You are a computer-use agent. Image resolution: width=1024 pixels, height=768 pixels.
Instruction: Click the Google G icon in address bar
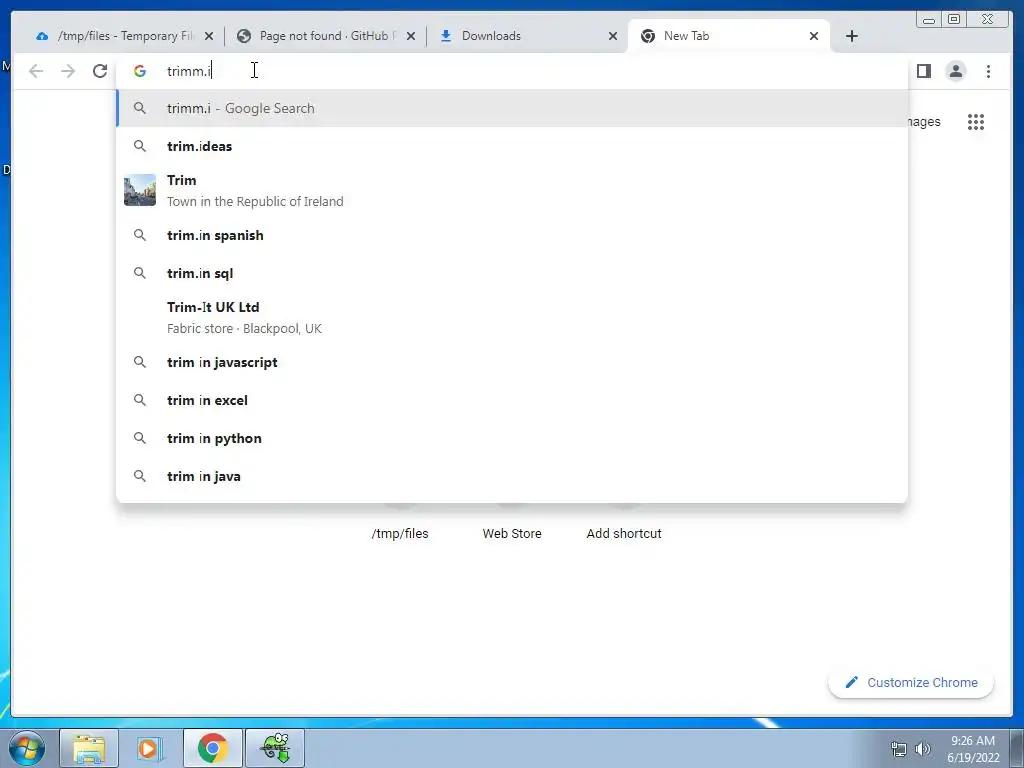pos(140,71)
